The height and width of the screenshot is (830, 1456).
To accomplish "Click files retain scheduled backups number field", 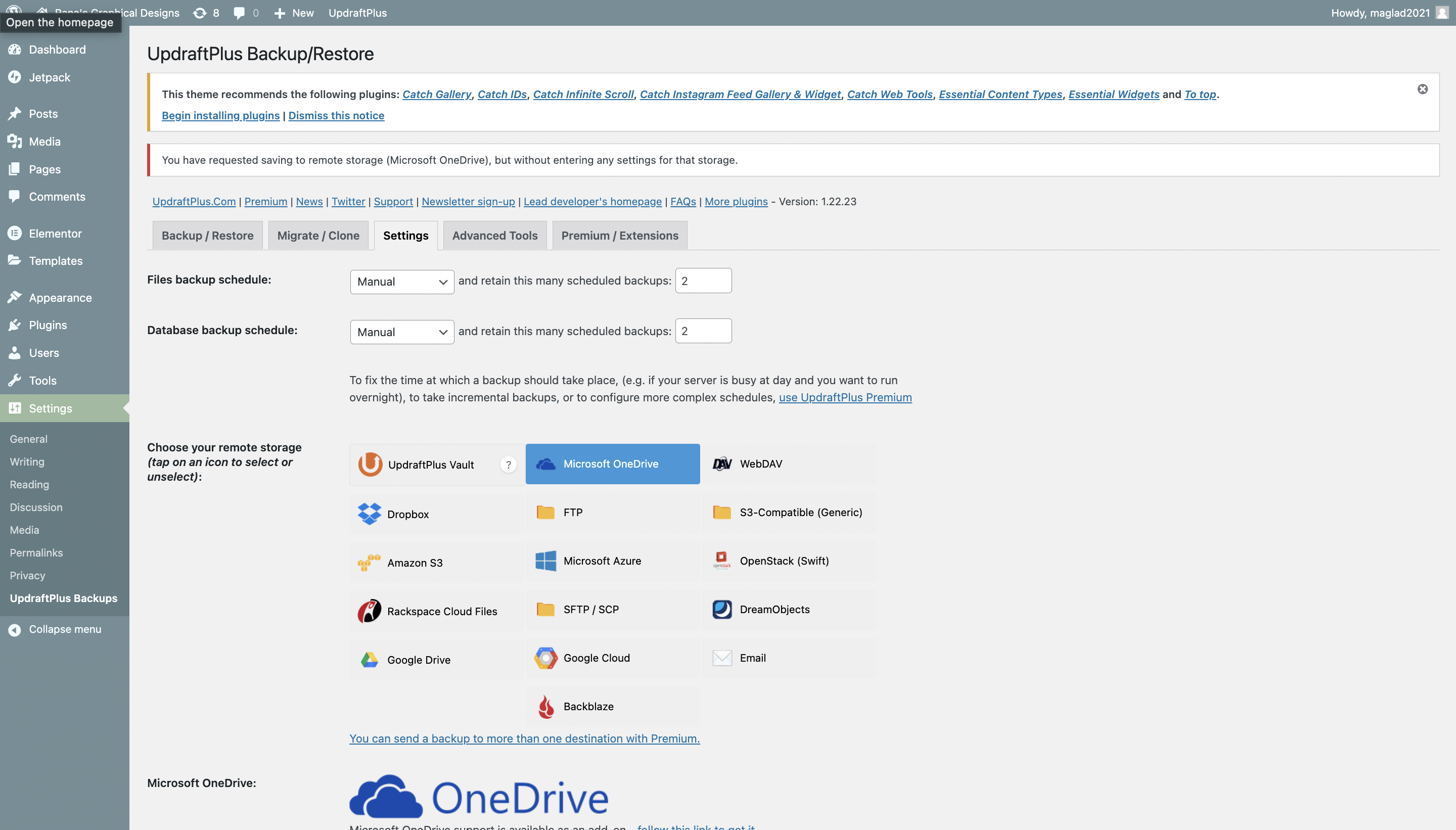I will (704, 281).
